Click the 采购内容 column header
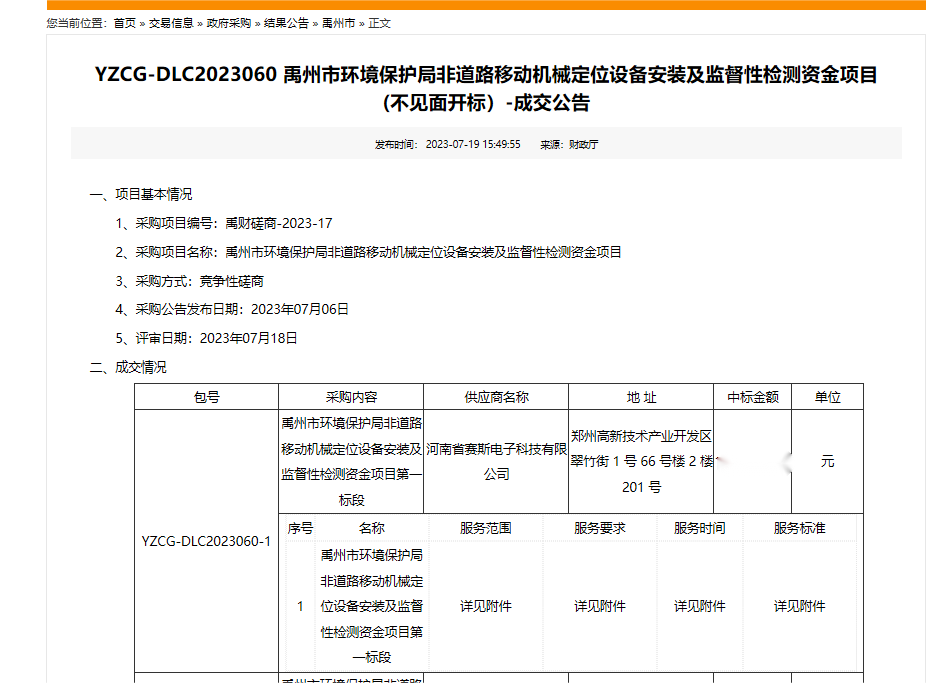 point(351,397)
